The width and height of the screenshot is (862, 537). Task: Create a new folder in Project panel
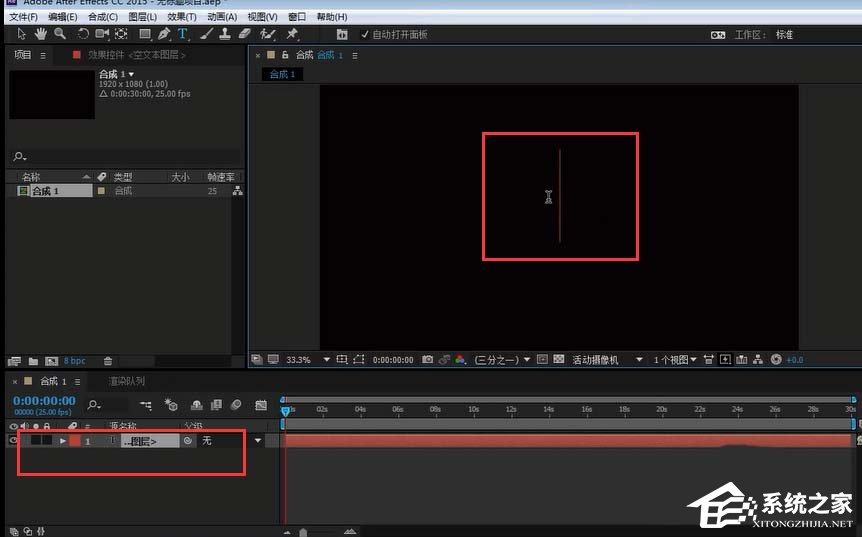tap(33, 361)
